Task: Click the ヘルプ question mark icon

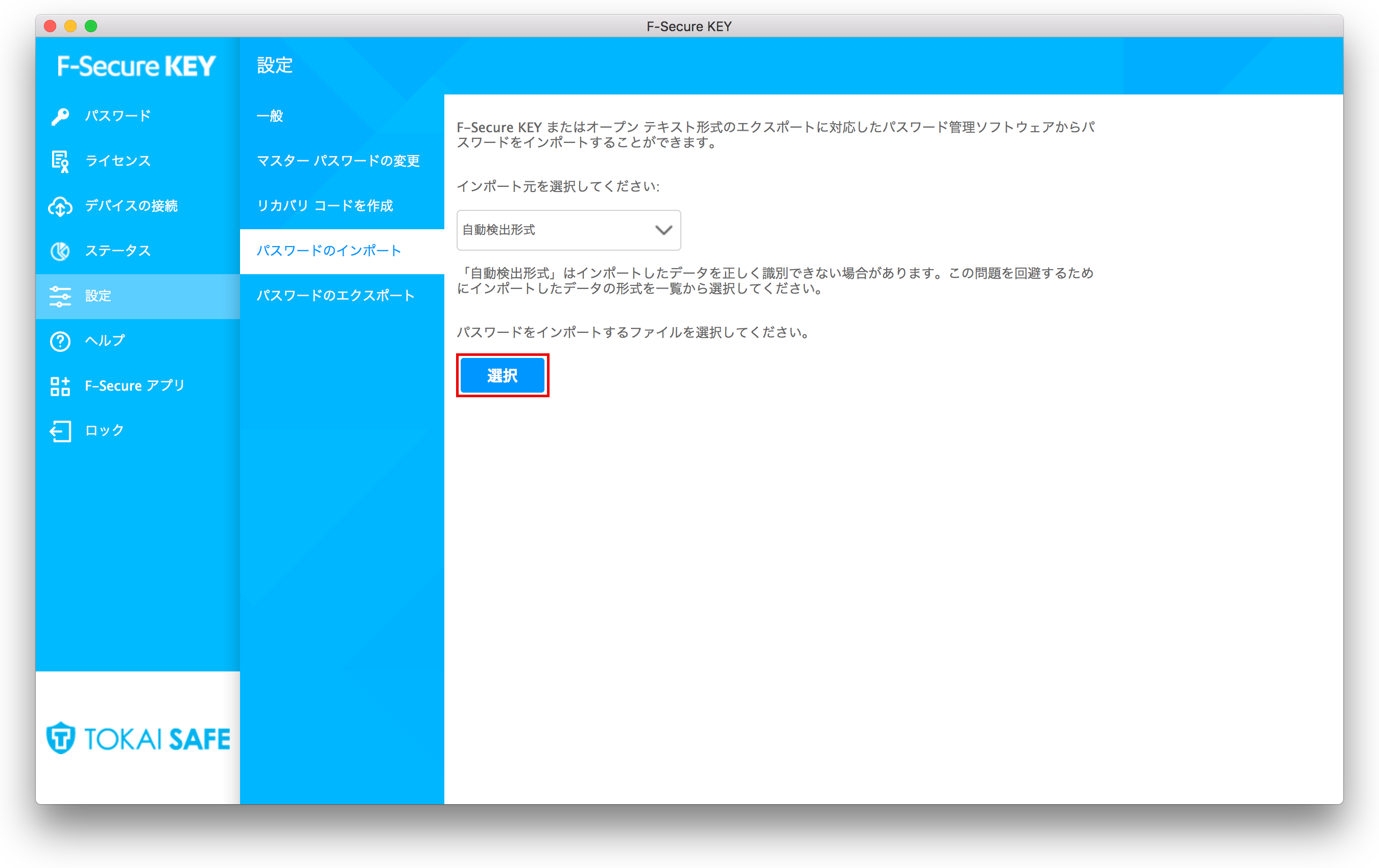Action: click(60, 341)
